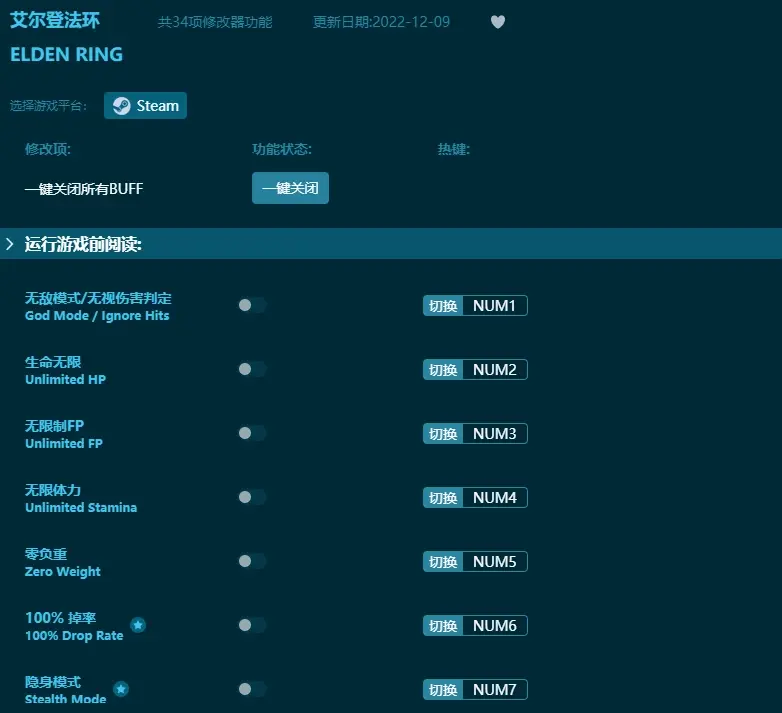The height and width of the screenshot is (713, 782).
Task: Click the 修改项 column header
Action: [x=48, y=149]
